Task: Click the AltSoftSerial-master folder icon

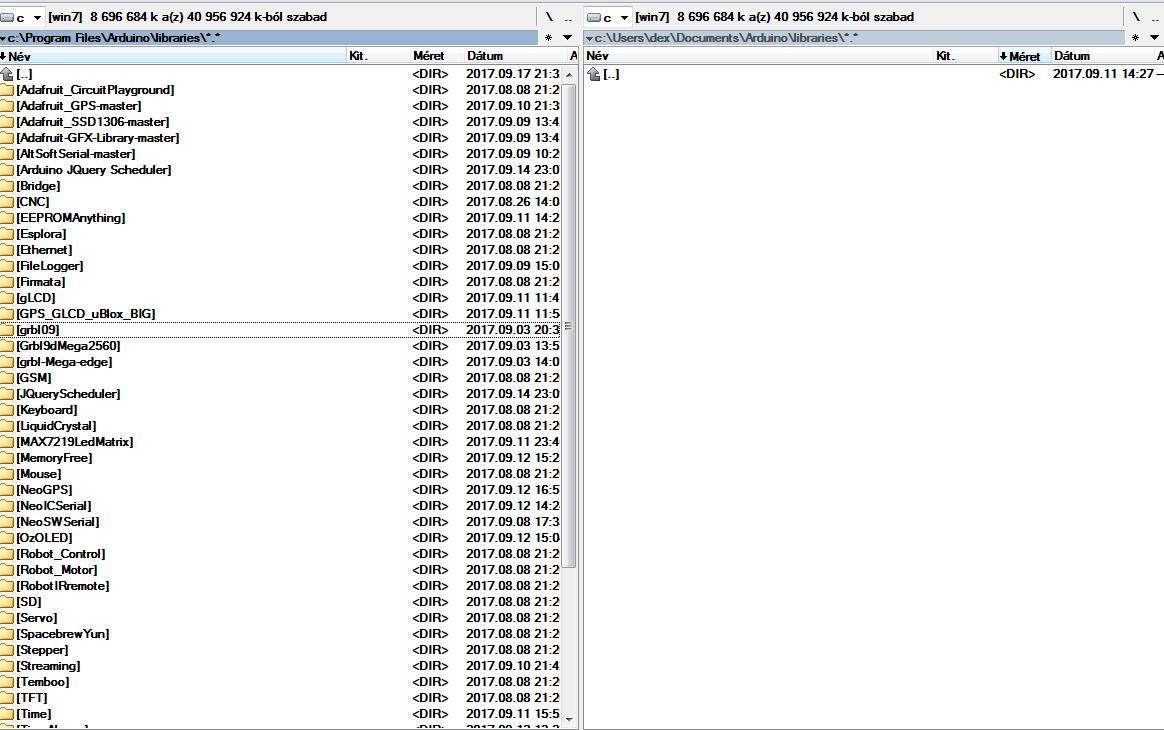Action: click(7, 154)
